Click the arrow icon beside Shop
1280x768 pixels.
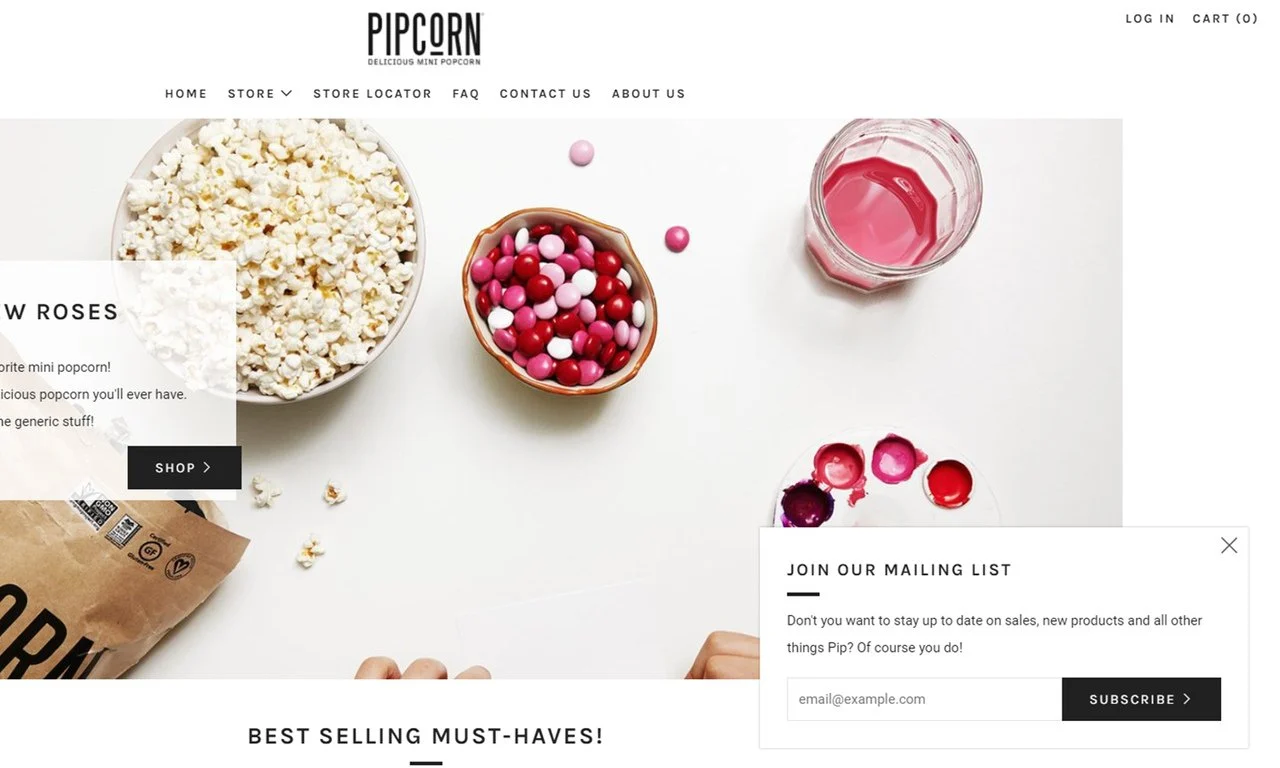[207, 467]
